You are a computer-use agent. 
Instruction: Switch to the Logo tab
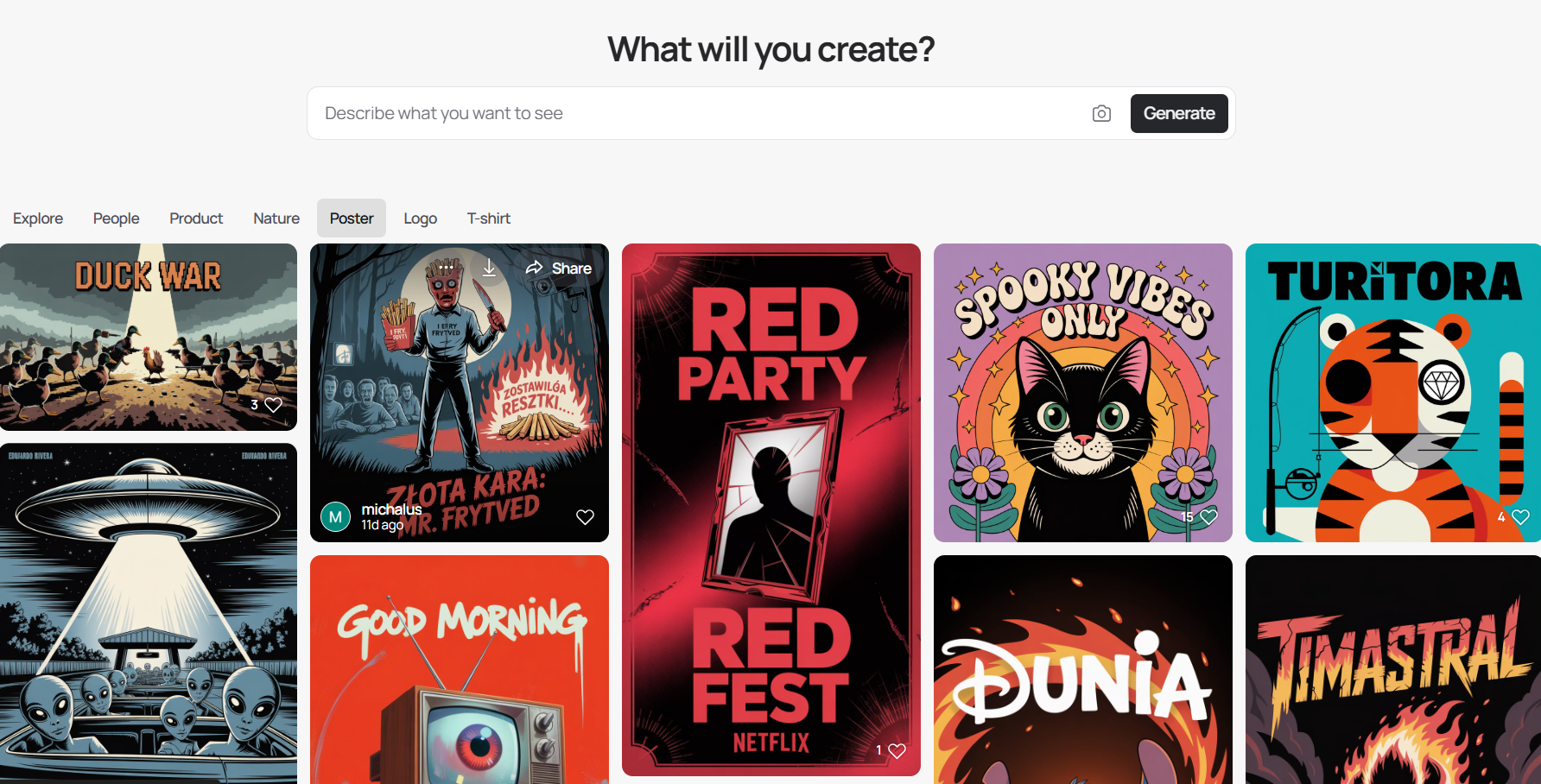pos(421,218)
